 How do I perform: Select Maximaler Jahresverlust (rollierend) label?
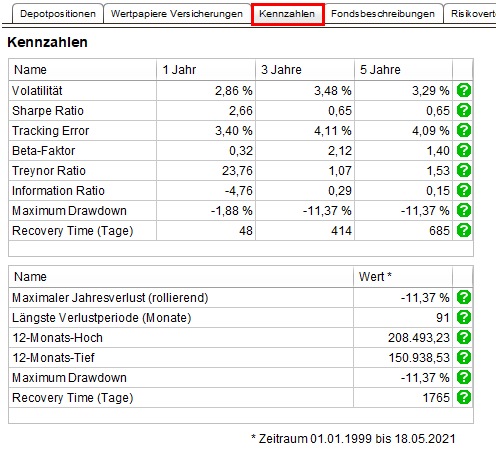pos(110,298)
